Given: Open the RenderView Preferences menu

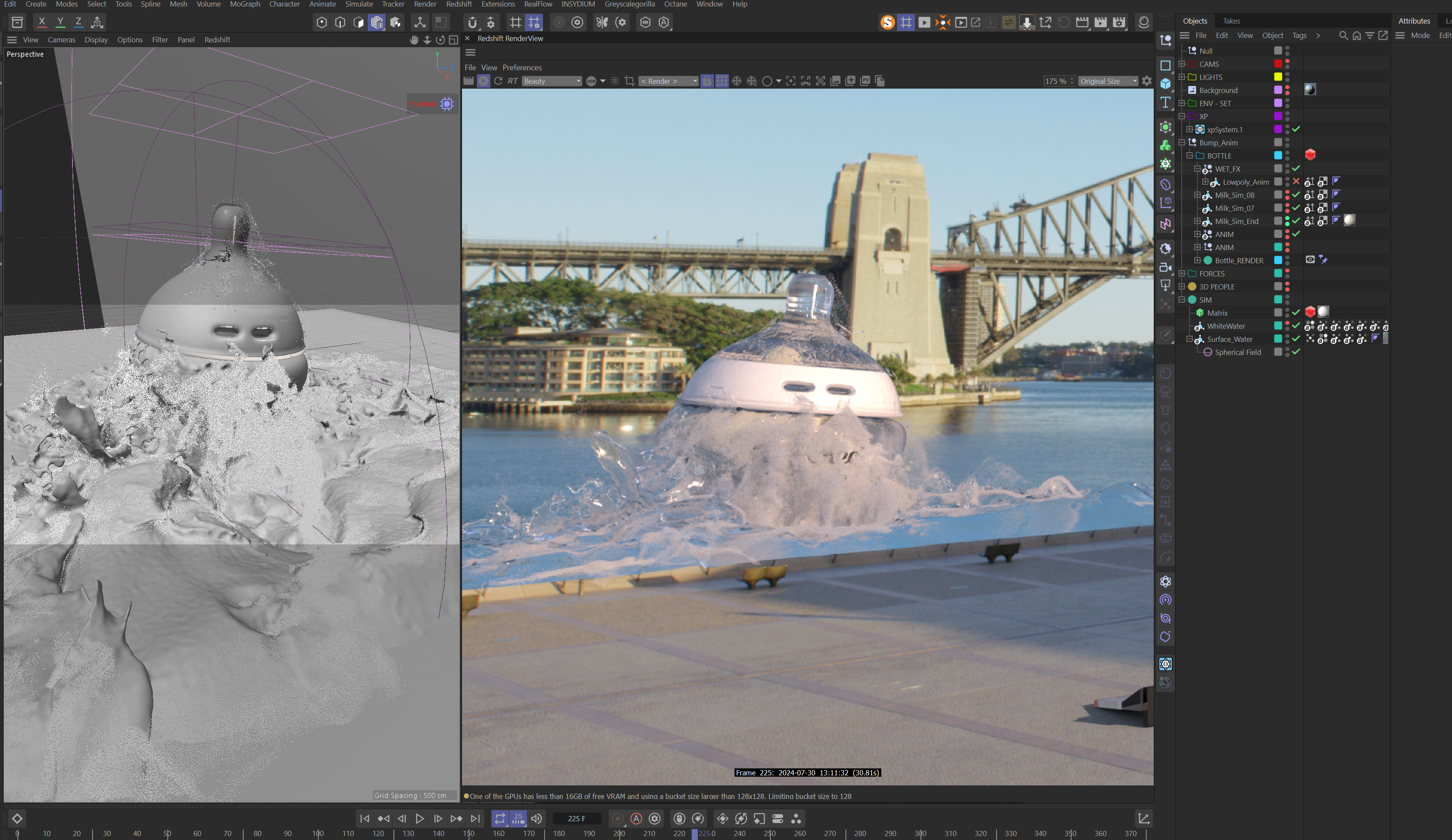Looking at the screenshot, I should coord(521,67).
